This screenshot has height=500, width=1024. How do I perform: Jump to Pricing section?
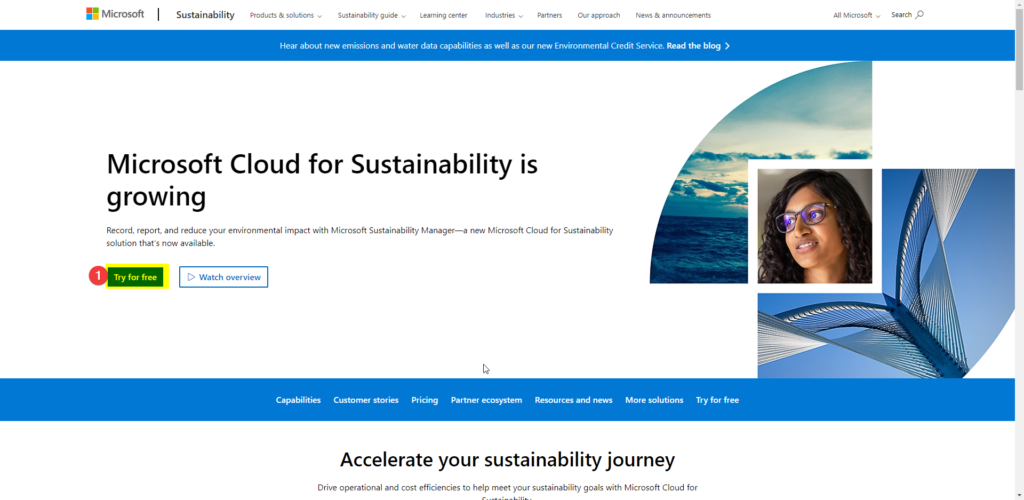[x=424, y=400]
